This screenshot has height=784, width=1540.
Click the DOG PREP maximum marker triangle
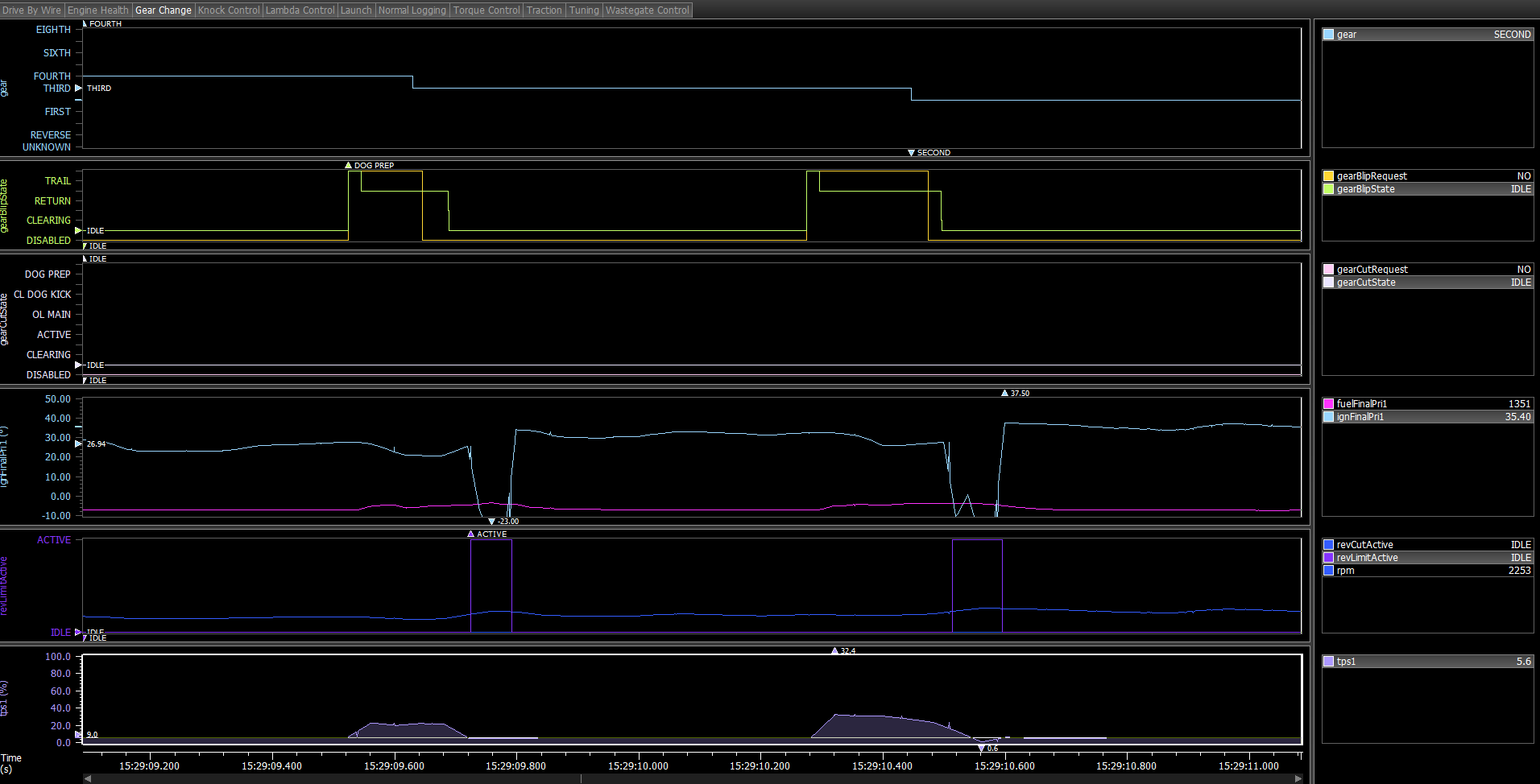(348, 165)
